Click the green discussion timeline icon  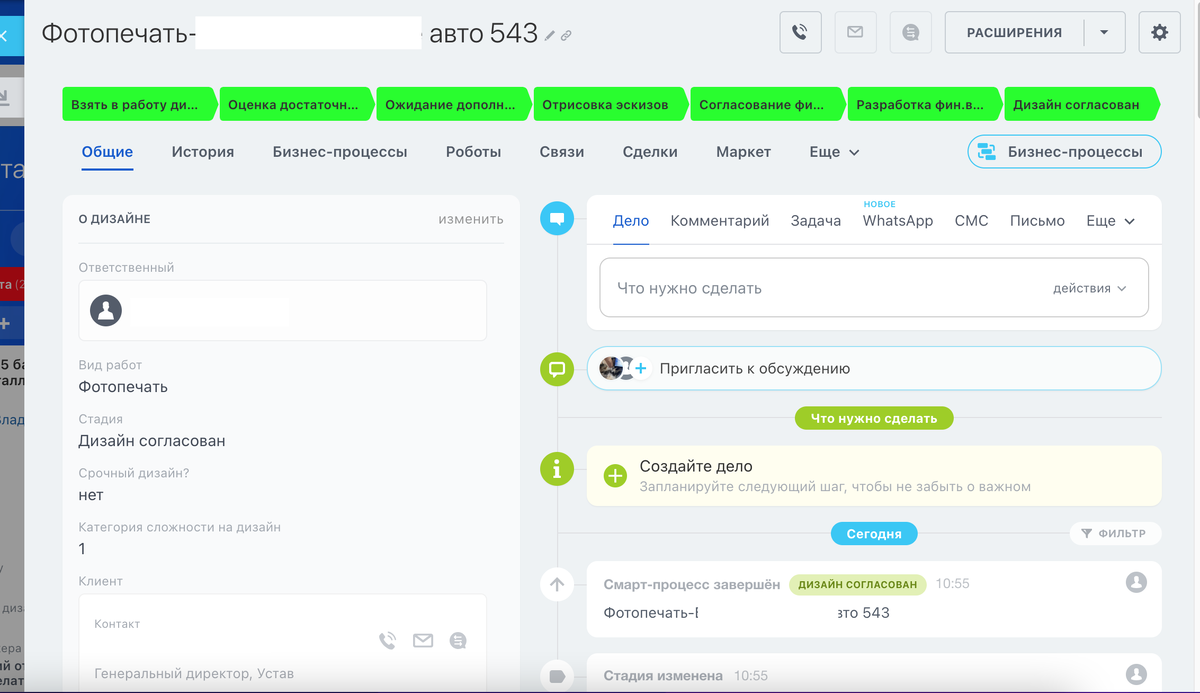tap(557, 368)
